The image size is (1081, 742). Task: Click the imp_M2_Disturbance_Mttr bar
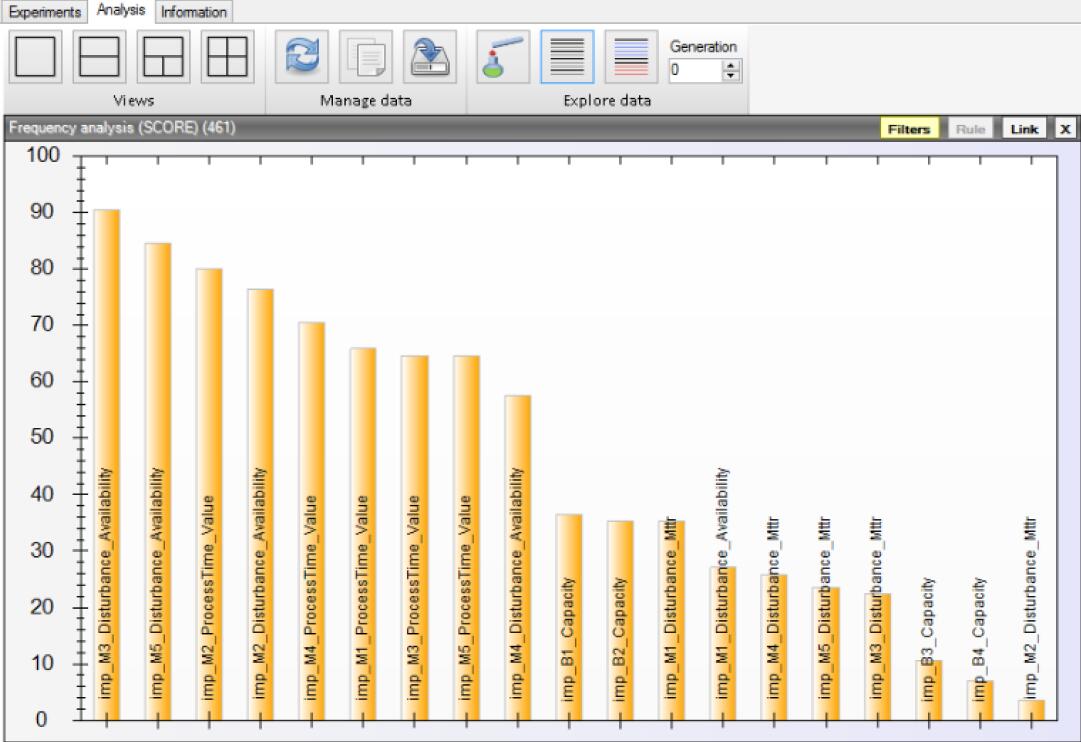[1032, 710]
